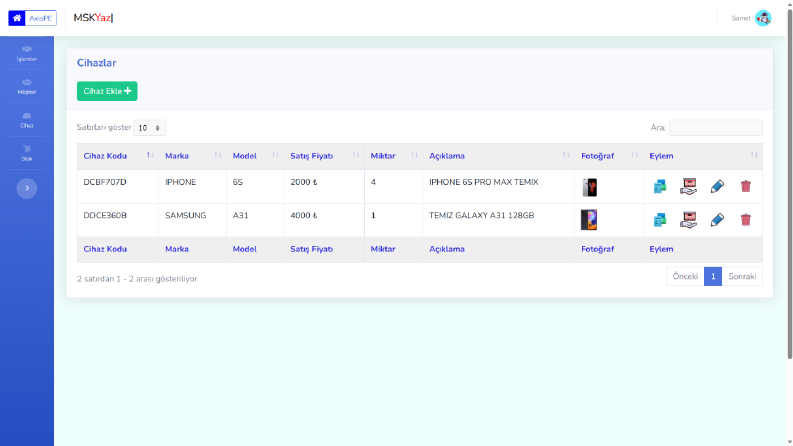Click the Cihazlar page heading
793x446 pixels.
pos(96,63)
